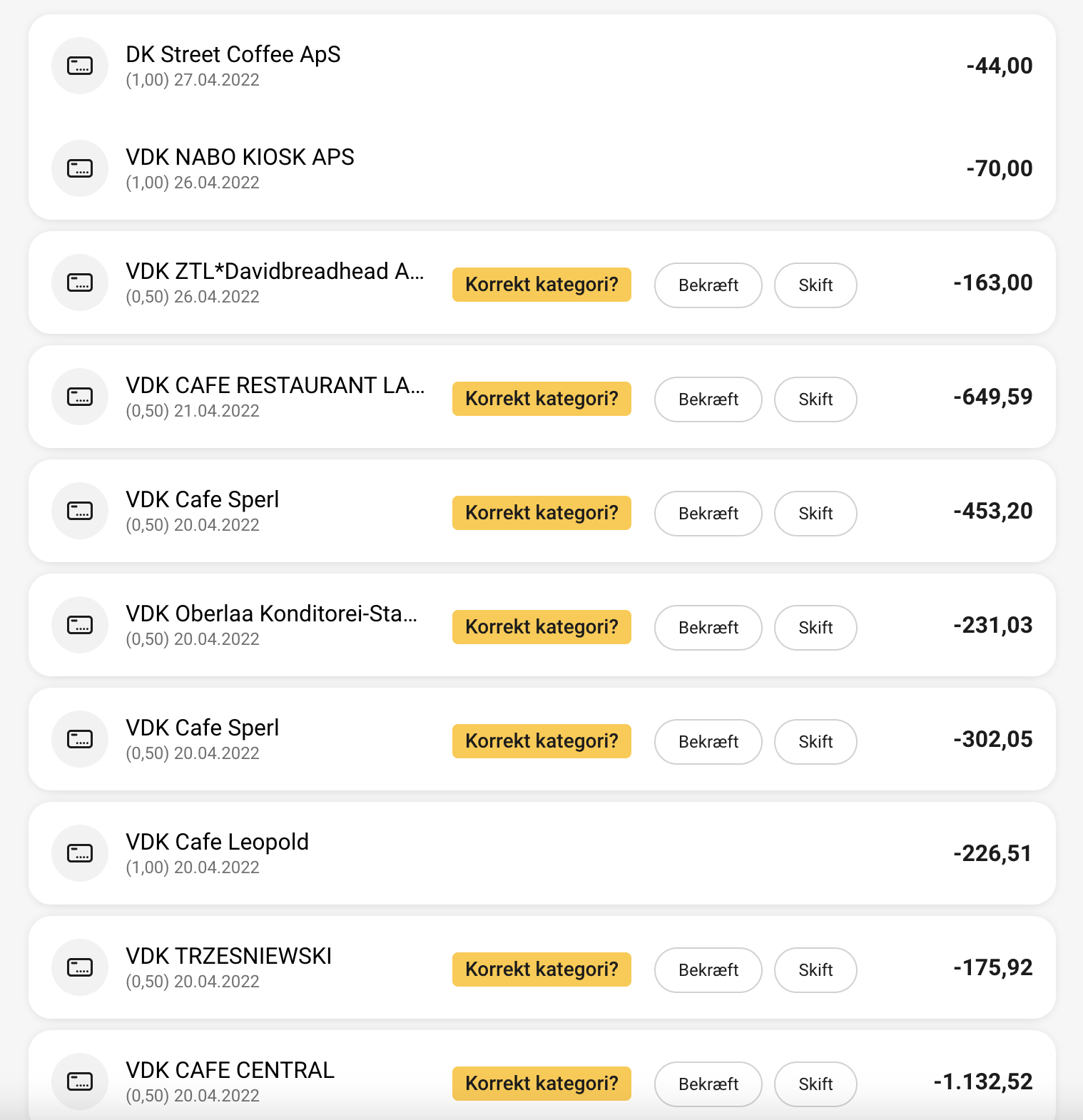Open the VDK Cafe Leopold transaction title
Image resolution: width=1083 pixels, height=1120 pixels.
coord(217,842)
